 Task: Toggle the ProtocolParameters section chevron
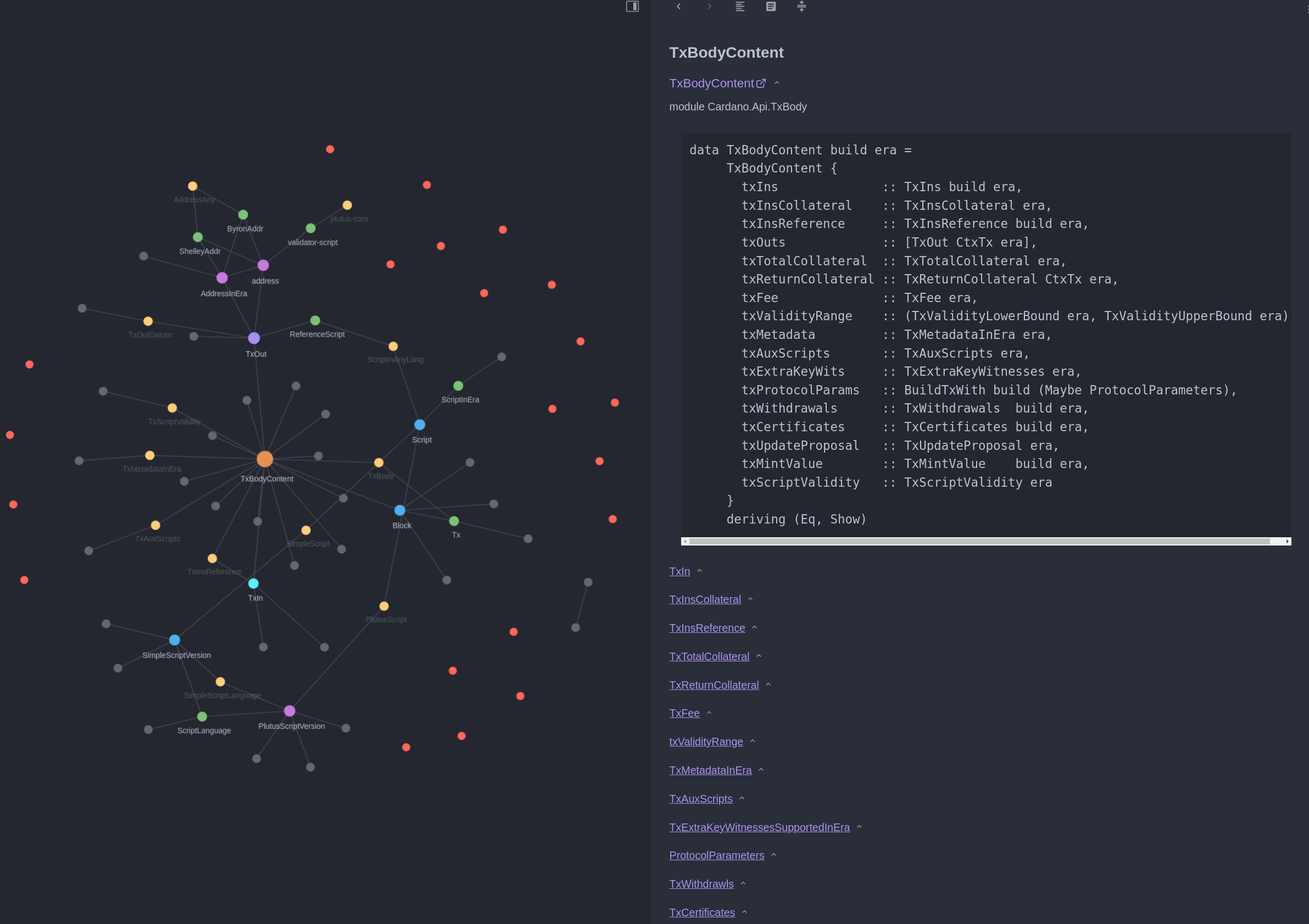click(773, 855)
